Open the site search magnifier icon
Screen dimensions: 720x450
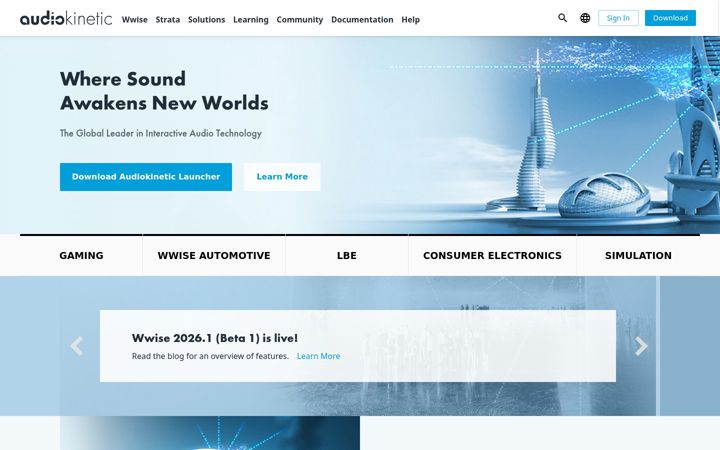pyautogui.click(x=562, y=18)
